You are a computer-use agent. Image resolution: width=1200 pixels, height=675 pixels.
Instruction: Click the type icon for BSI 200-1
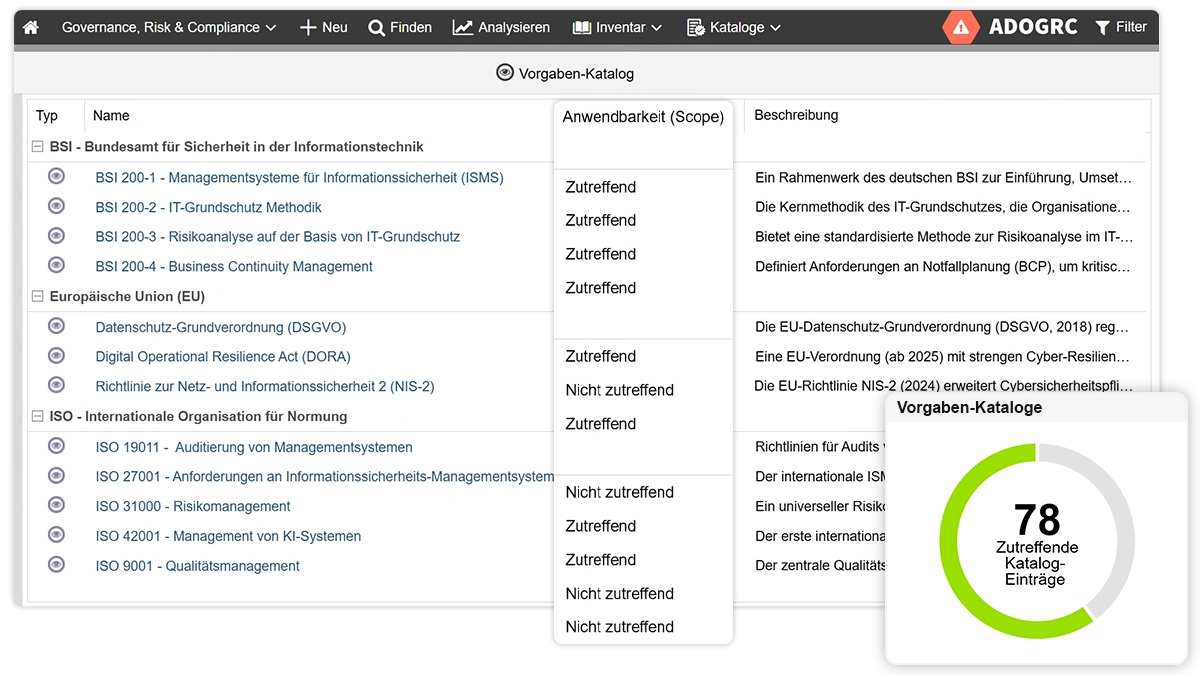tap(56, 177)
